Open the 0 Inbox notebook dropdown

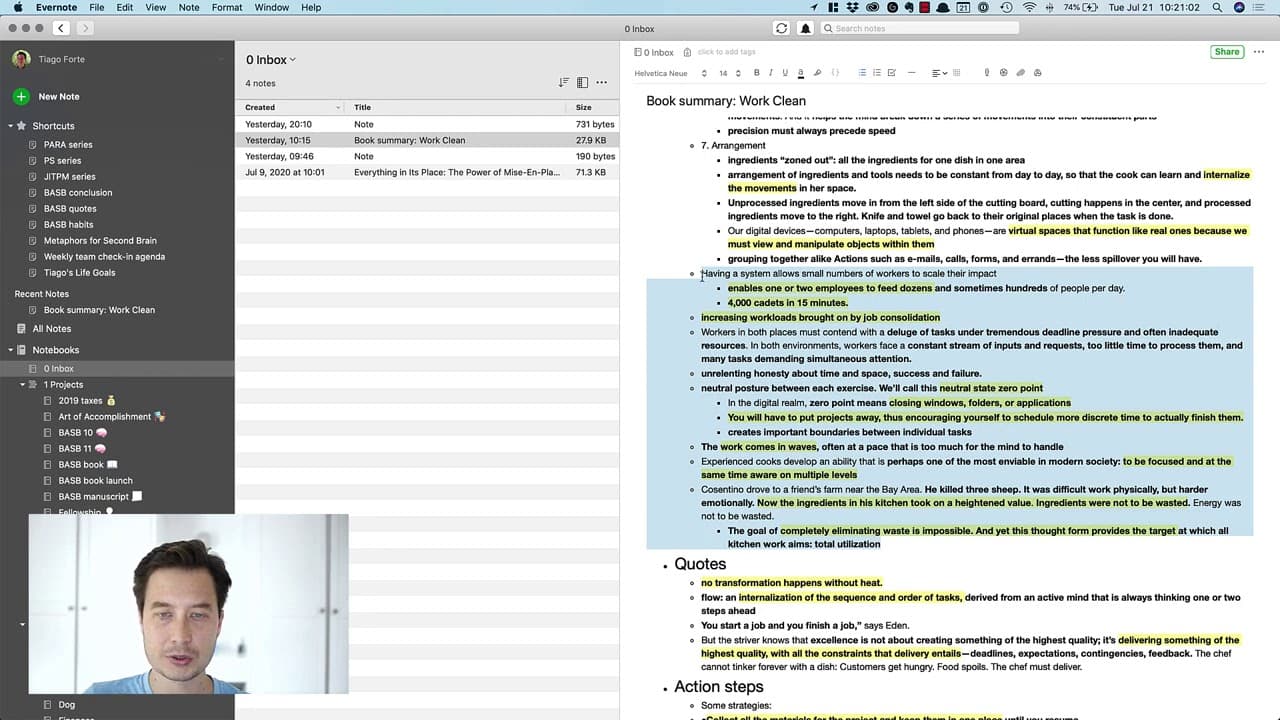(x=271, y=60)
